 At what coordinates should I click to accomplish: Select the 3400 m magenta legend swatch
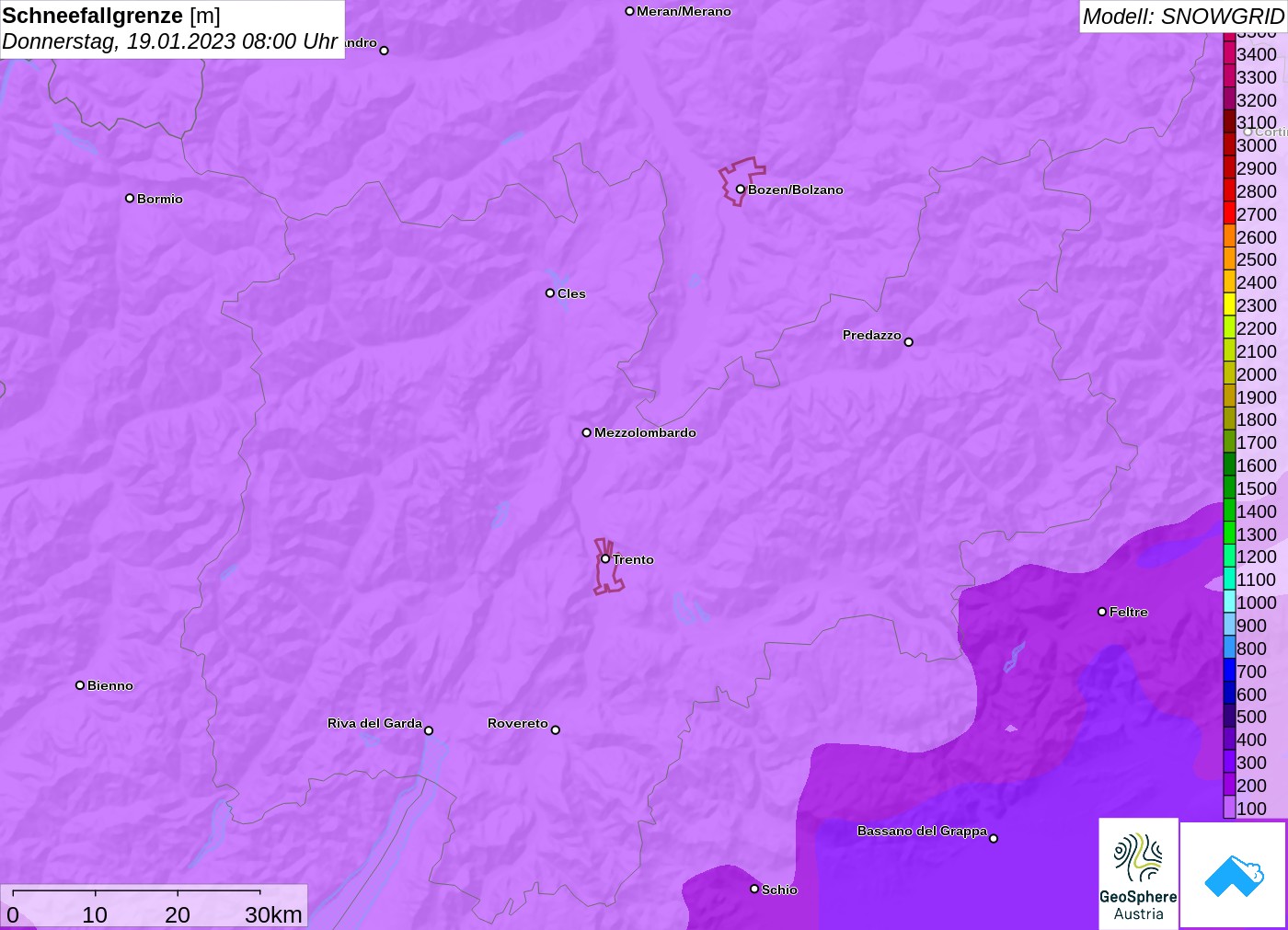1229,54
